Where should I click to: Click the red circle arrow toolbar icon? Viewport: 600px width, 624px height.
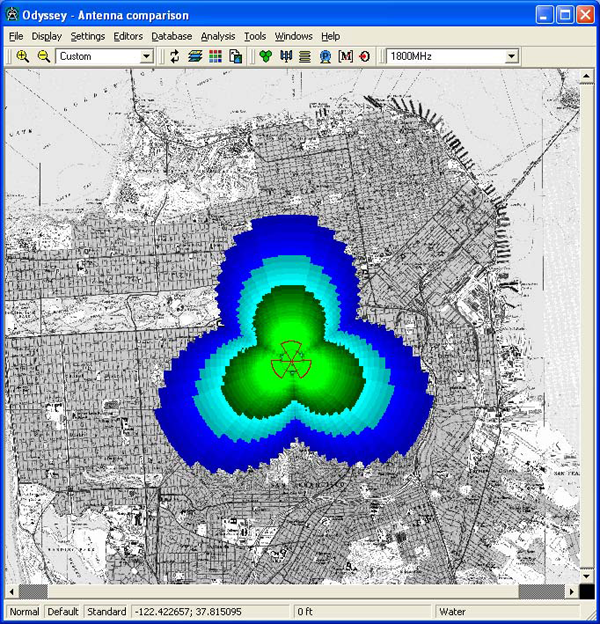point(364,57)
